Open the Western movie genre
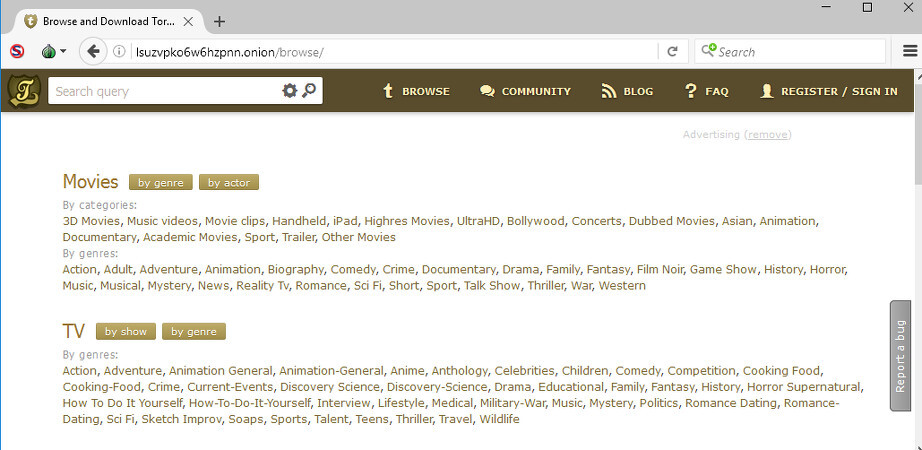 click(x=622, y=286)
